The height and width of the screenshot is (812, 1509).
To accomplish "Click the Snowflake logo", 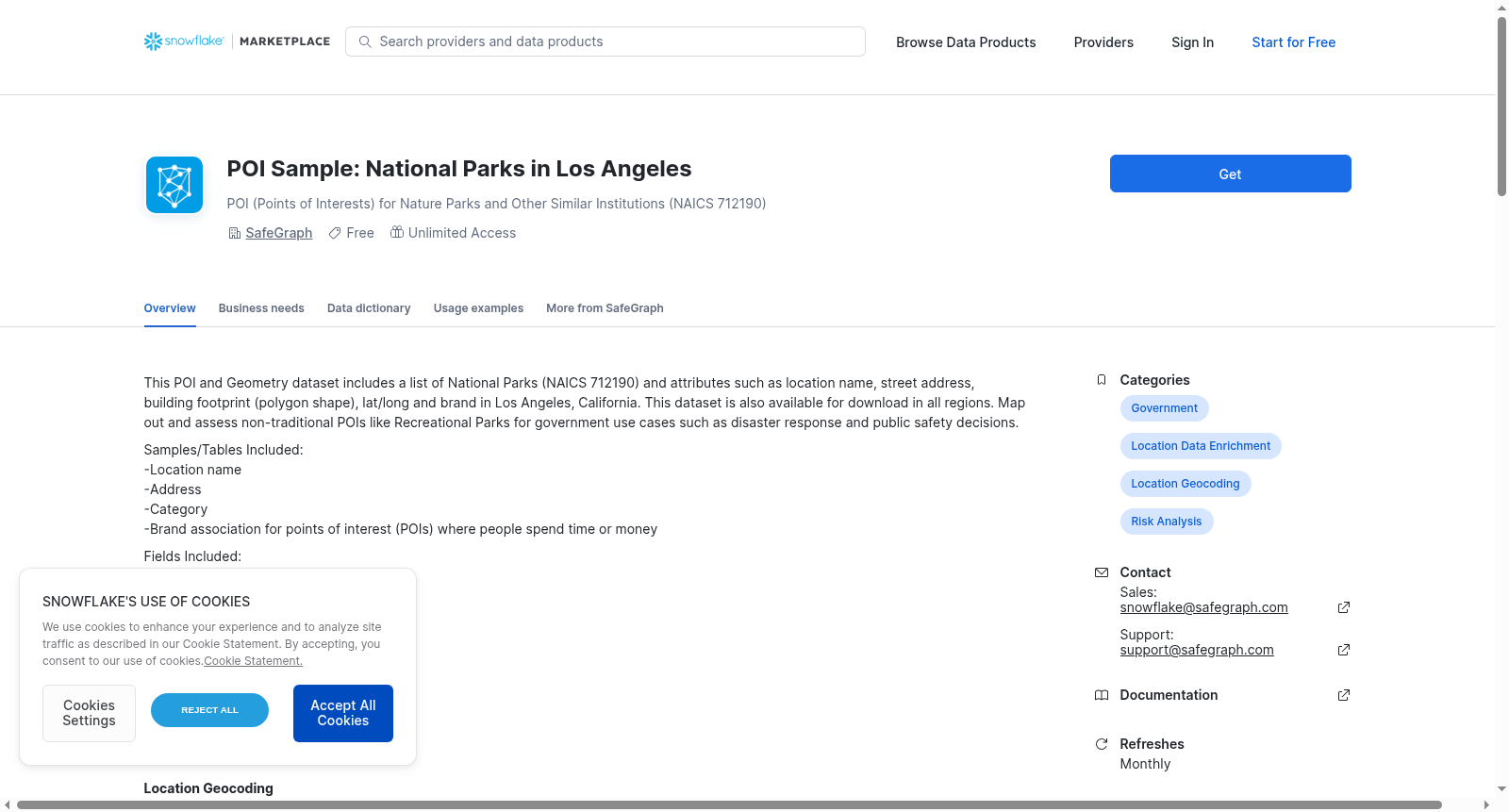I will click(184, 41).
